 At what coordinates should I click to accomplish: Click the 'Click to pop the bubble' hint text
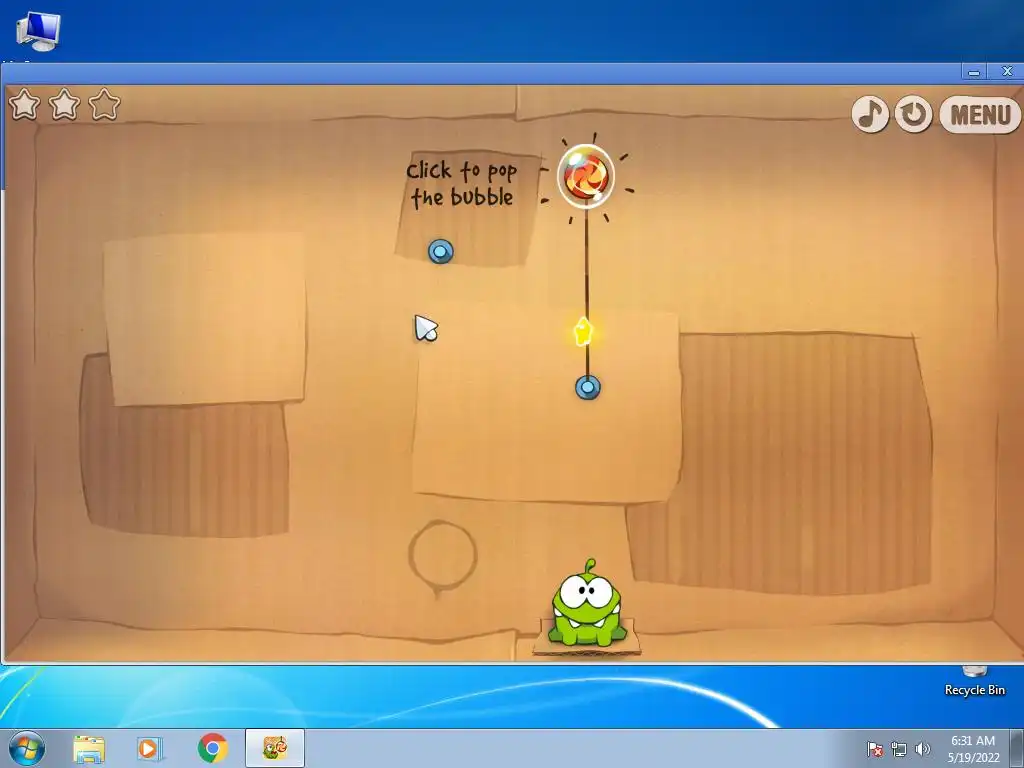462,184
